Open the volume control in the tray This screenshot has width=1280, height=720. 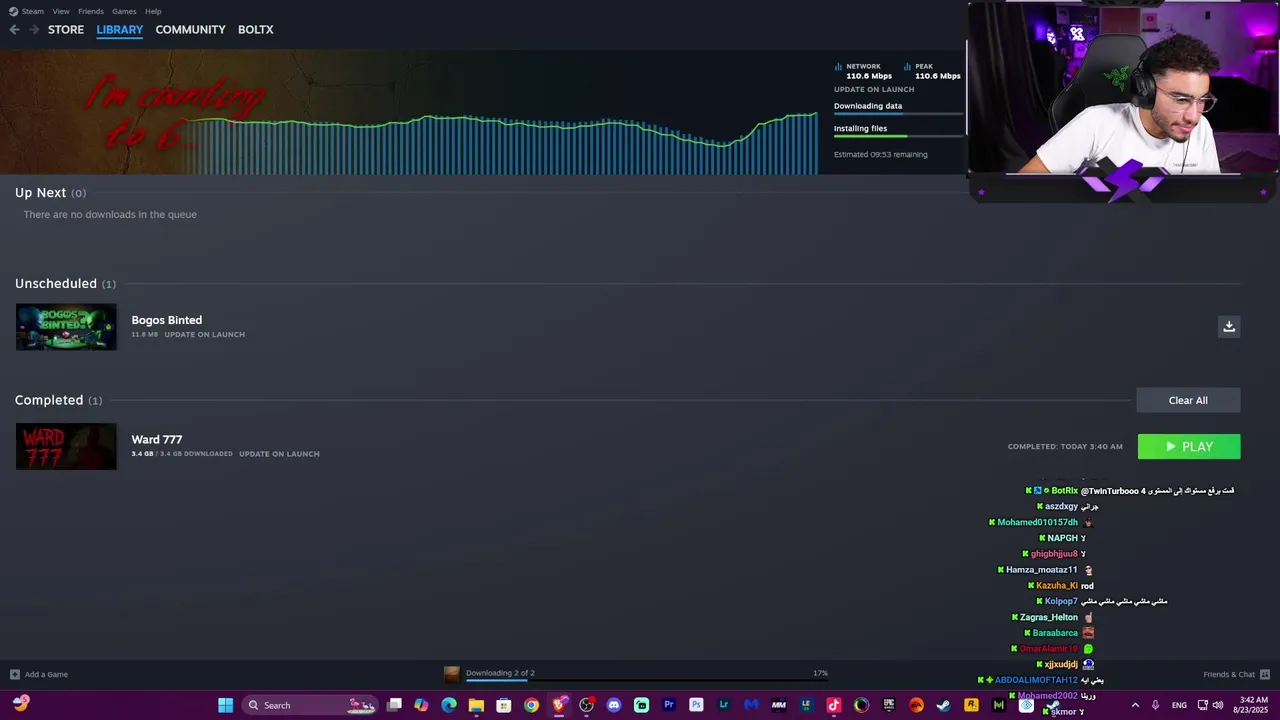(1217, 705)
